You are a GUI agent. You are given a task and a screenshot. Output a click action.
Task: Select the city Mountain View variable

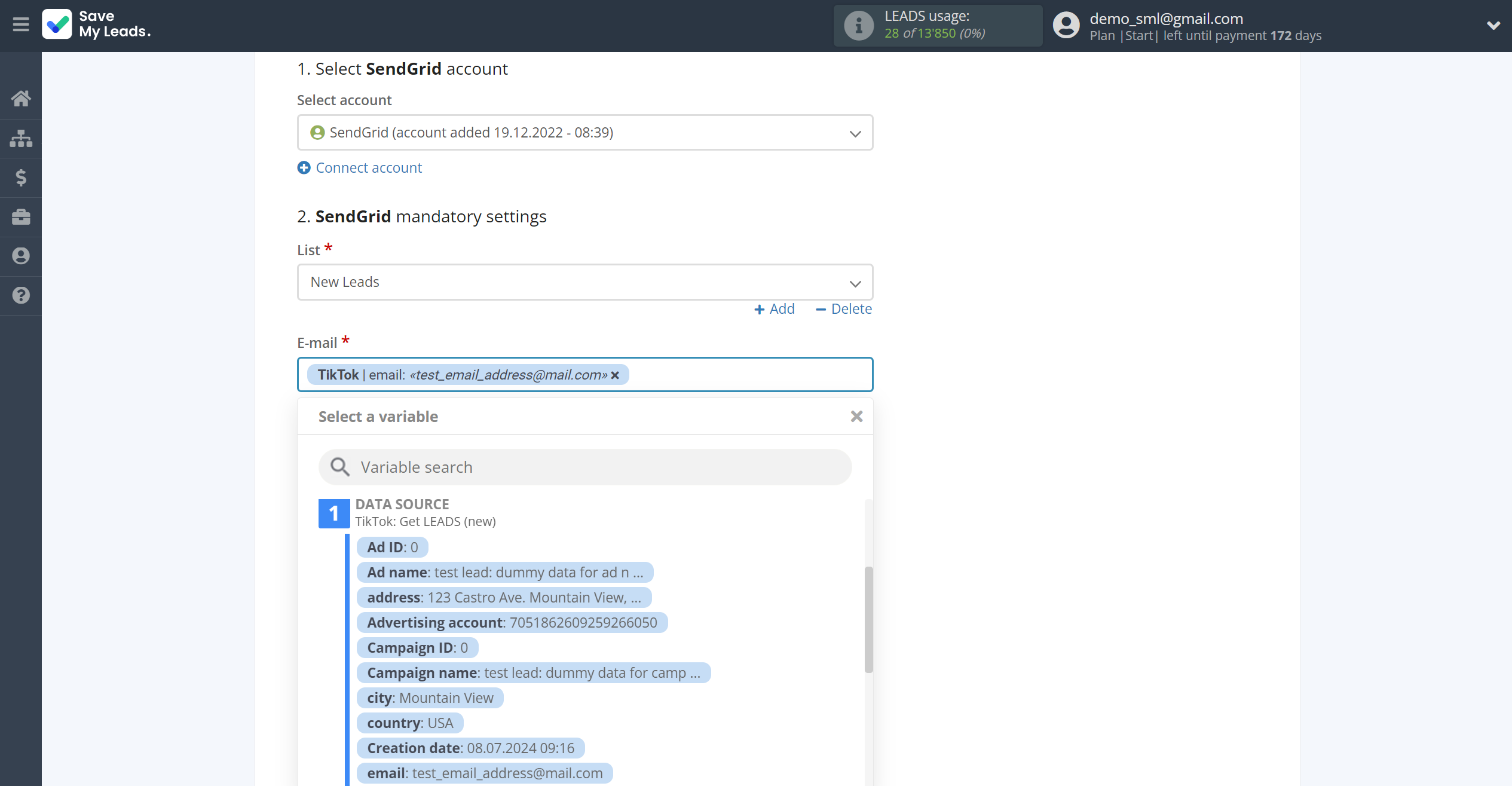pos(430,698)
